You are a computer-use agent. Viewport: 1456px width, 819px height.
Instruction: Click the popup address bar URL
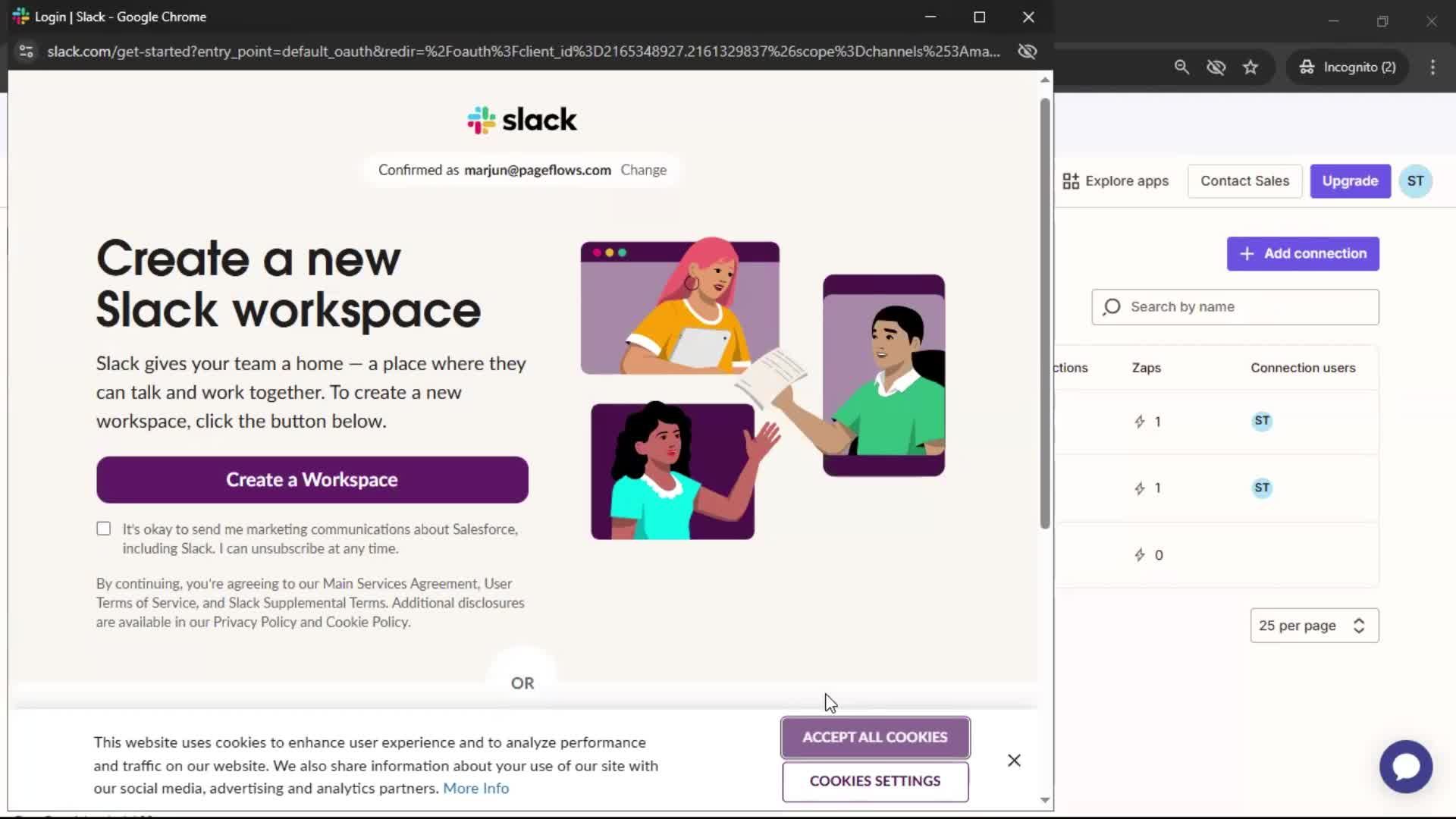click(523, 52)
